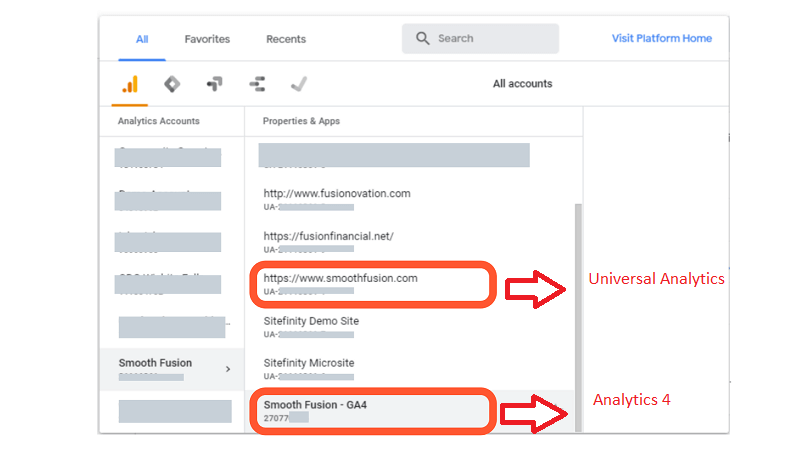Follow the Visit Platform Home link
800x450 pixels.
[x=662, y=38]
